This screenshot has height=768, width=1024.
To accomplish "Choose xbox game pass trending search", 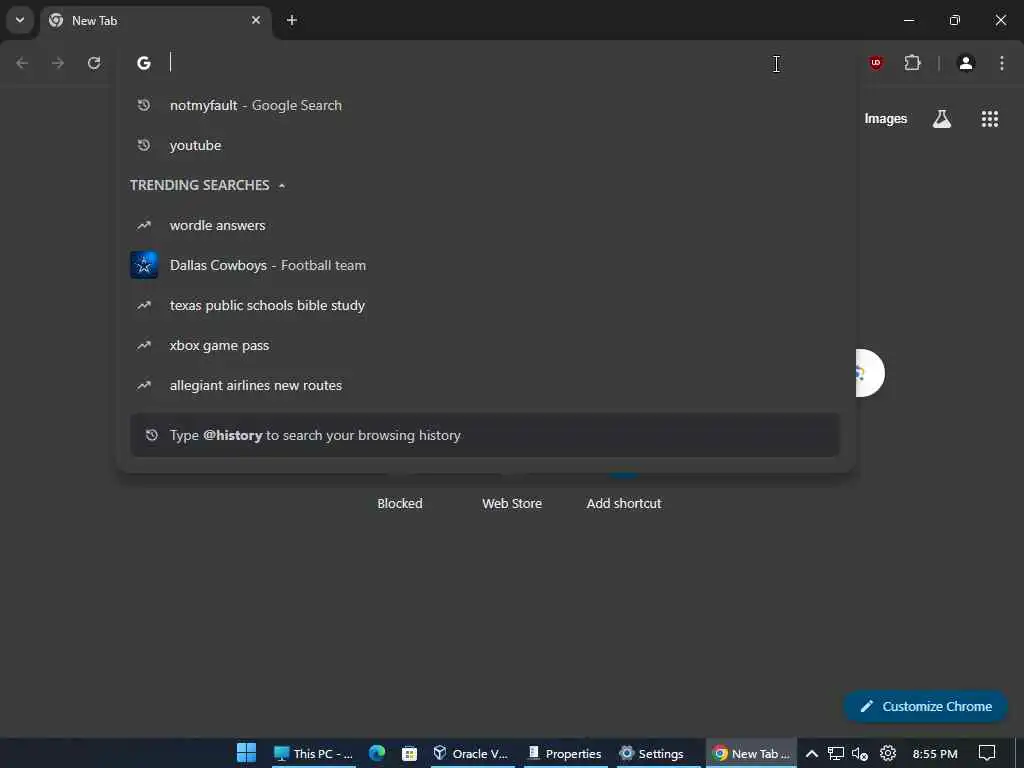I will [x=486, y=345].
